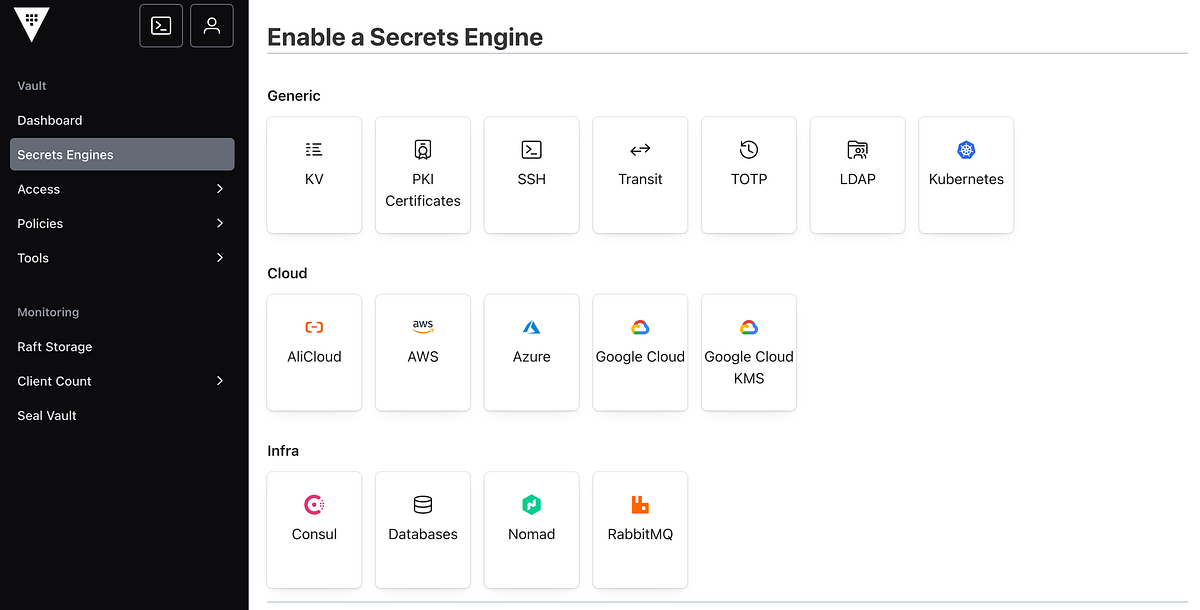The width and height of the screenshot is (1200, 610).
Task: Select the PKI Certificates badge icon
Action: pyautogui.click(x=423, y=150)
